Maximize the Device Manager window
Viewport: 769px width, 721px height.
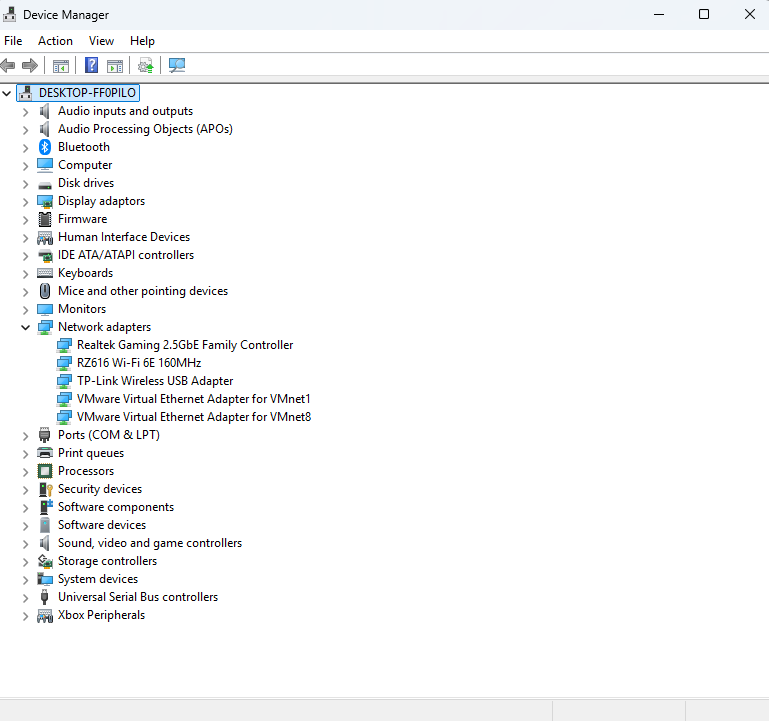click(x=704, y=14)
